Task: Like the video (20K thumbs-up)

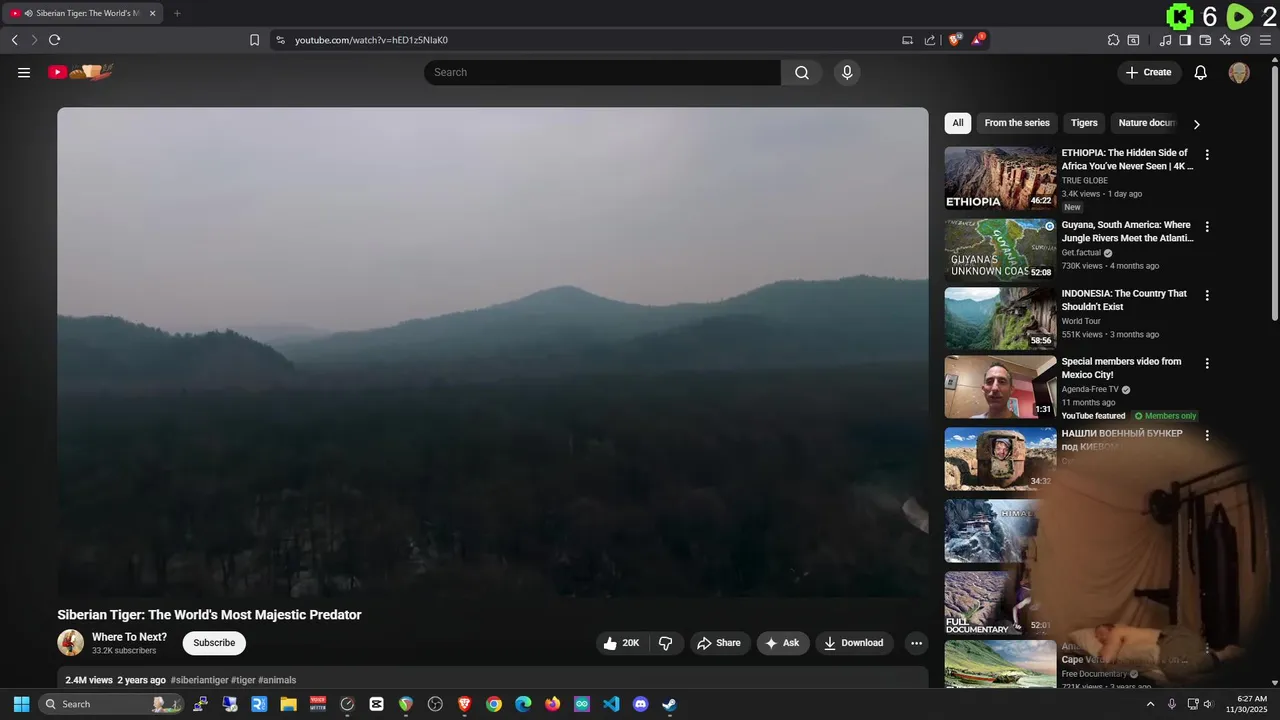Action: tap(622, 643)
